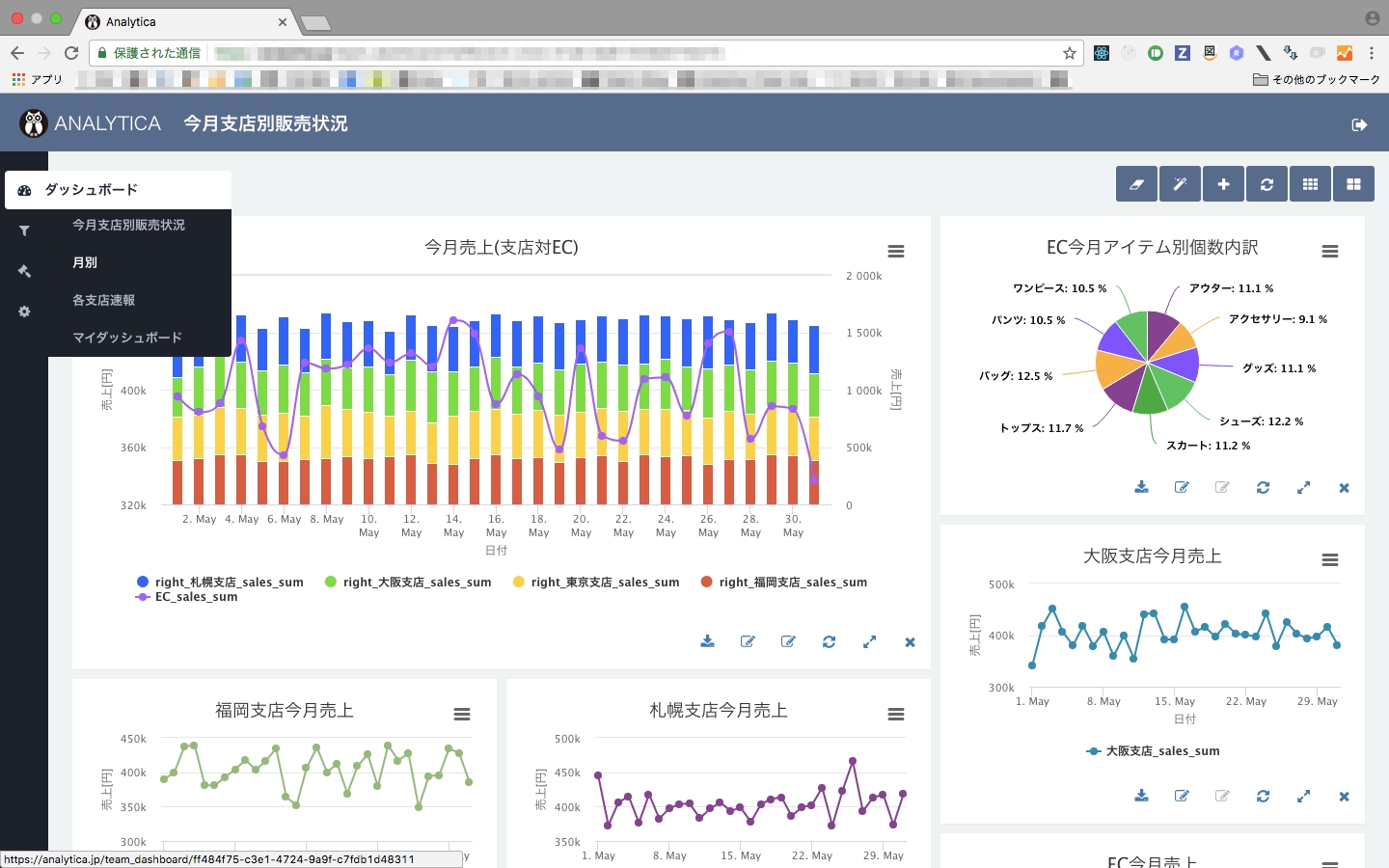Open the magic wand tool
The width and height of the screenshot is (1389, 868).
(1180, 183)
